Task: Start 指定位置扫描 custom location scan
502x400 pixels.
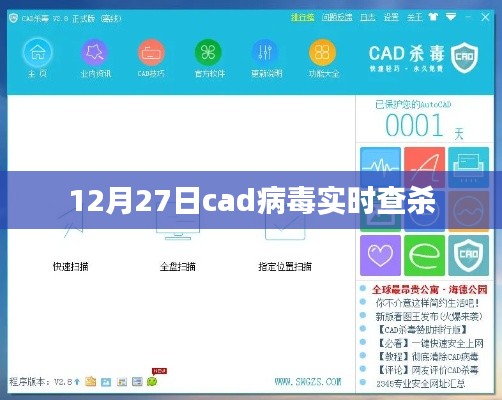Action: (x=285, y=266)
